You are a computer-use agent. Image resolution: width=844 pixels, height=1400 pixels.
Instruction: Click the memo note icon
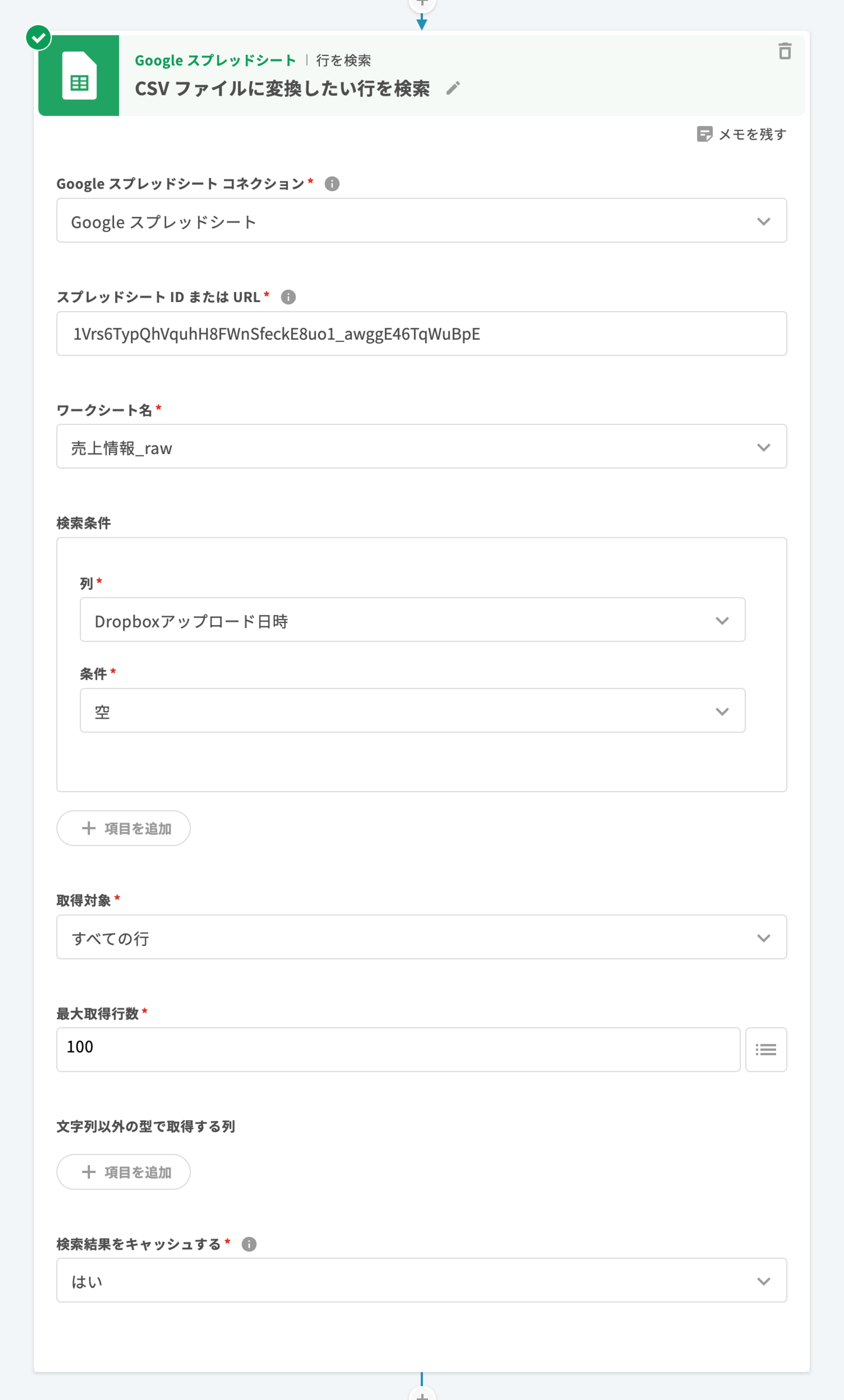pyautogui.click(x=704, y=134)
